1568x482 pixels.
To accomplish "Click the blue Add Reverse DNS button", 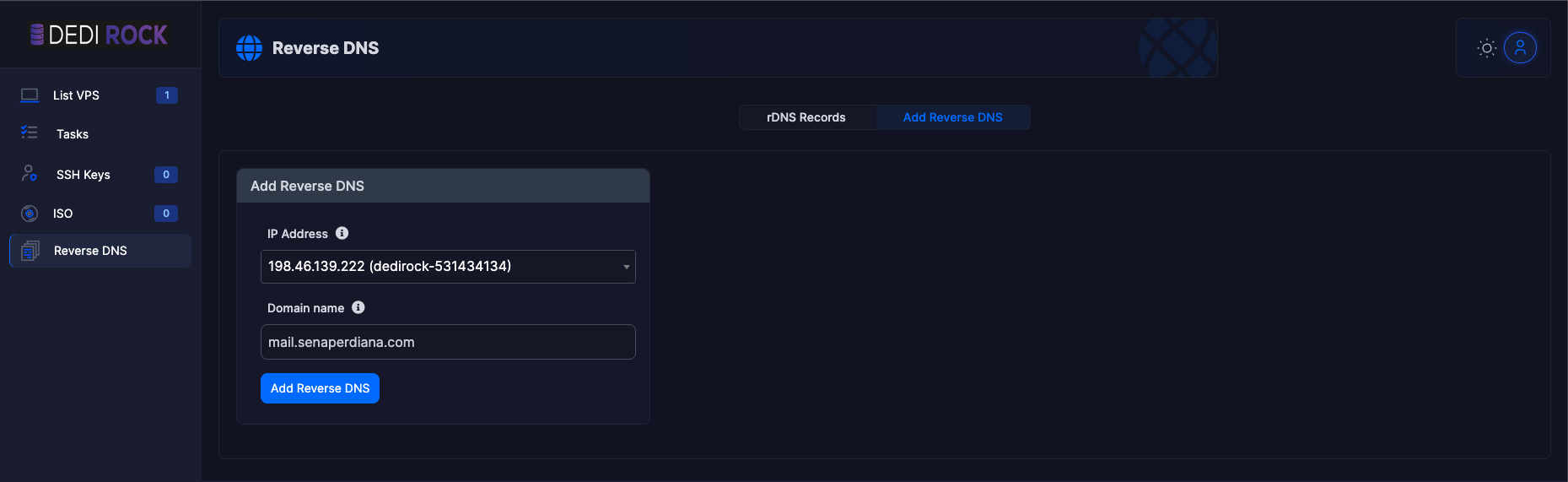I will click(320, 388).
